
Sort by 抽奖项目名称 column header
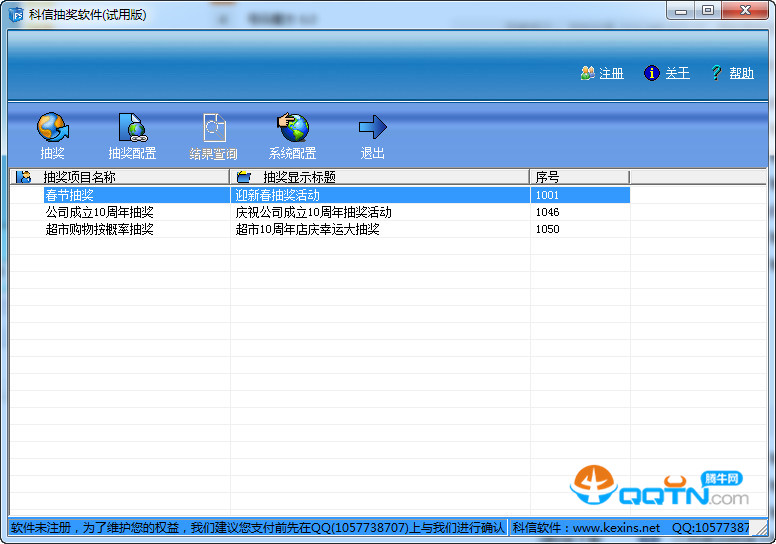pyautogui.click(x=120, y=177)
